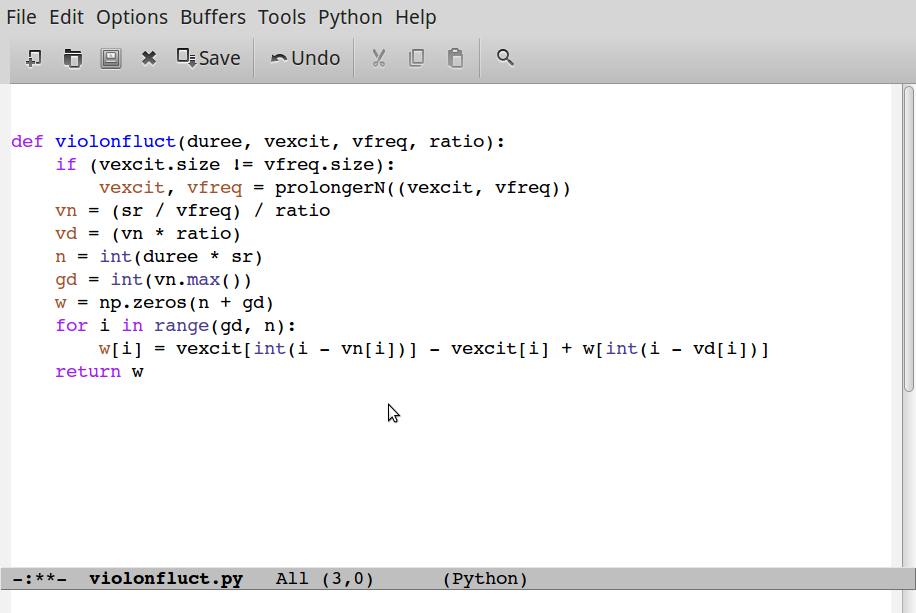Expand the Options menu

[132, 17]
